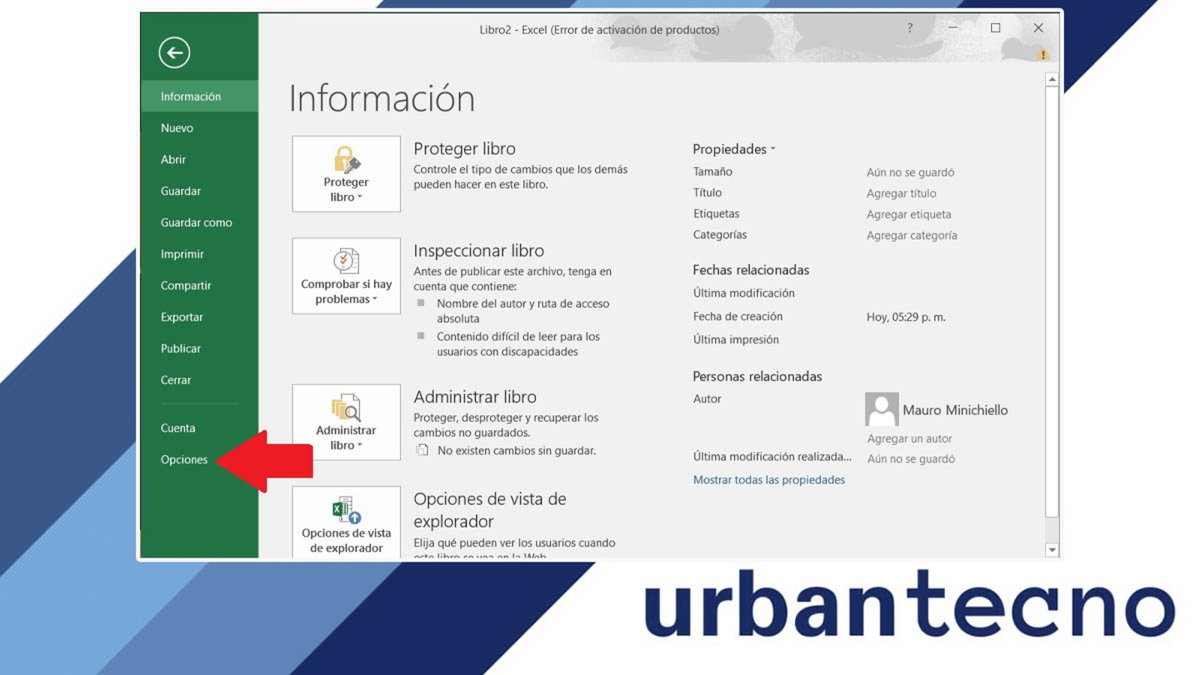Click the author avatar picture

pyautogui.click(x=882, y=409)
